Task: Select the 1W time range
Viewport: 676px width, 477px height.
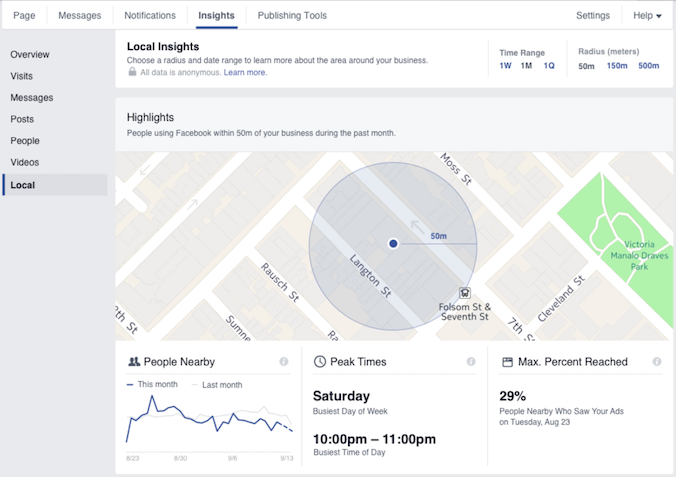Action: (506, 66)
